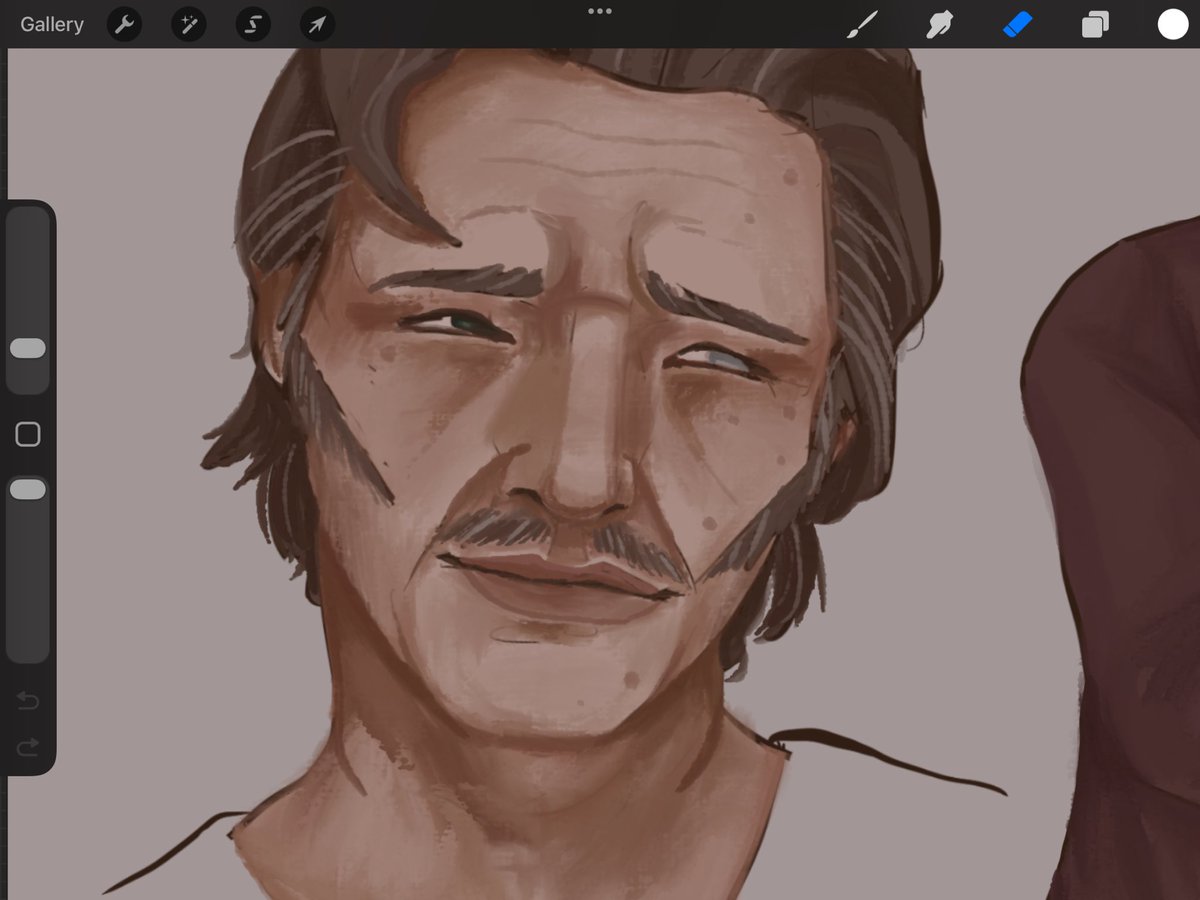Image resolution: width=1200 pixels, height=900 pixels.
Task: Open the Actions wrench menu
Action: 124,25
